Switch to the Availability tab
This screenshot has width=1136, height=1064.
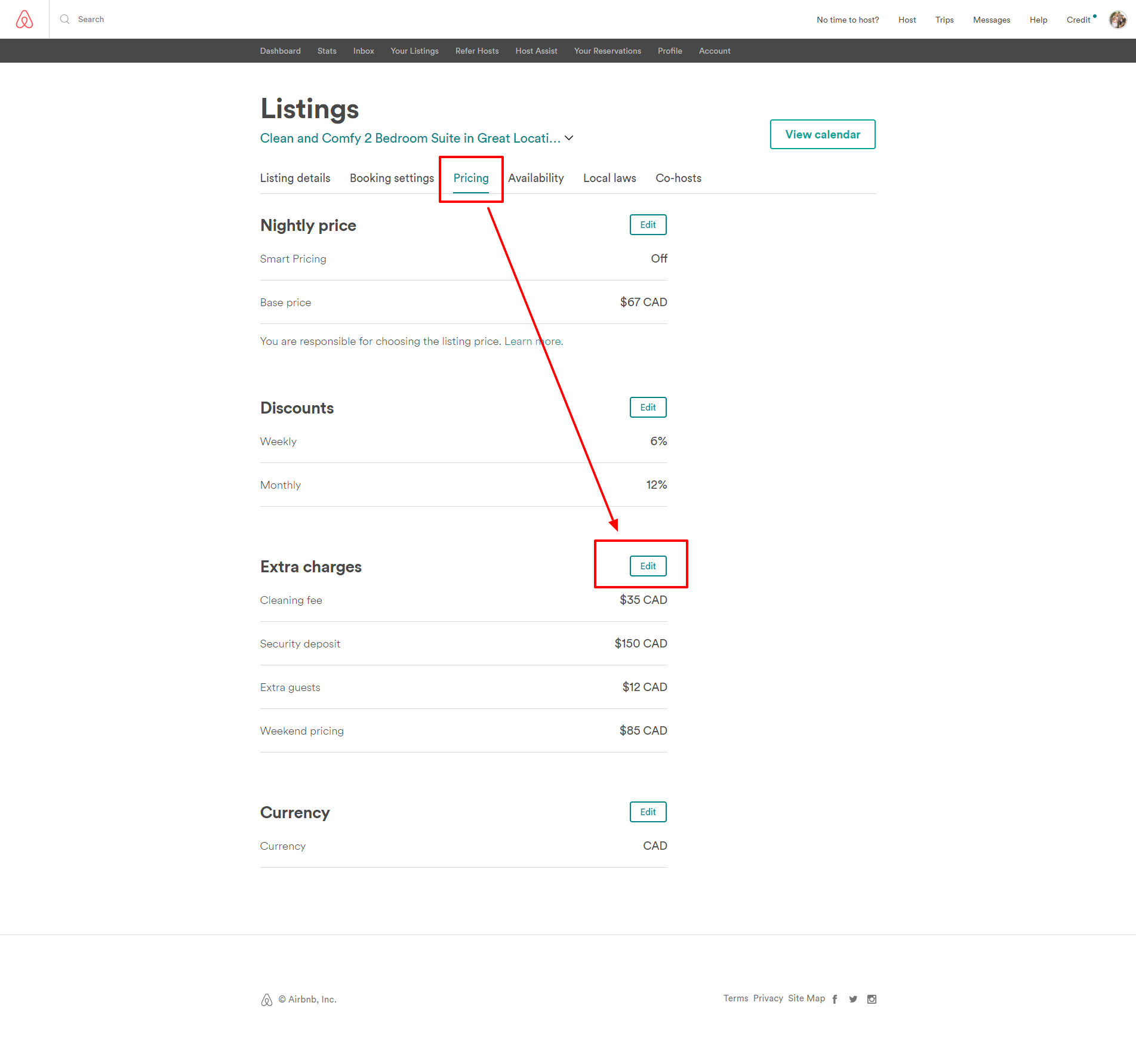pos(535,178)
